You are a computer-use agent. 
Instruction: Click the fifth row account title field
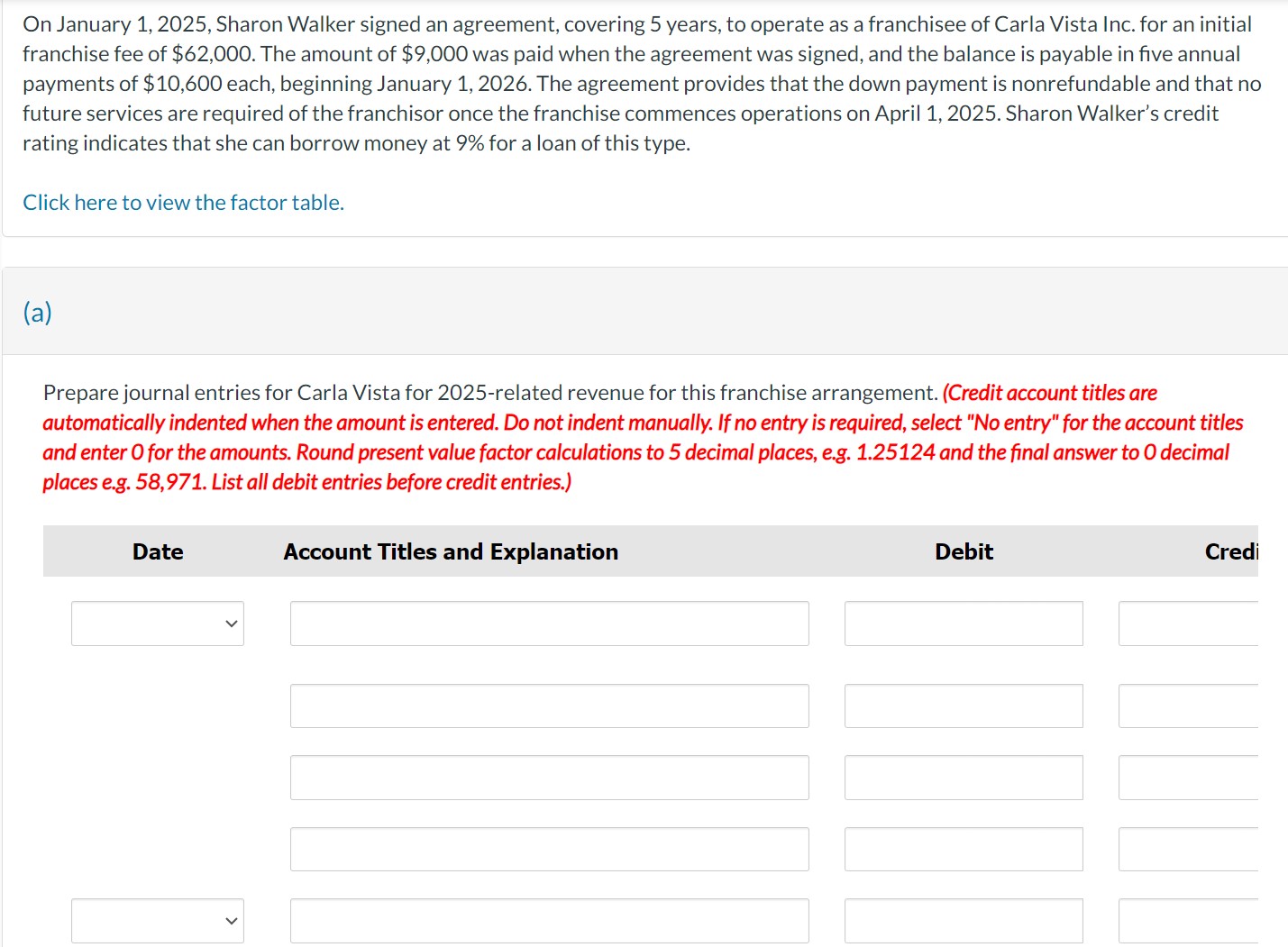550,921
